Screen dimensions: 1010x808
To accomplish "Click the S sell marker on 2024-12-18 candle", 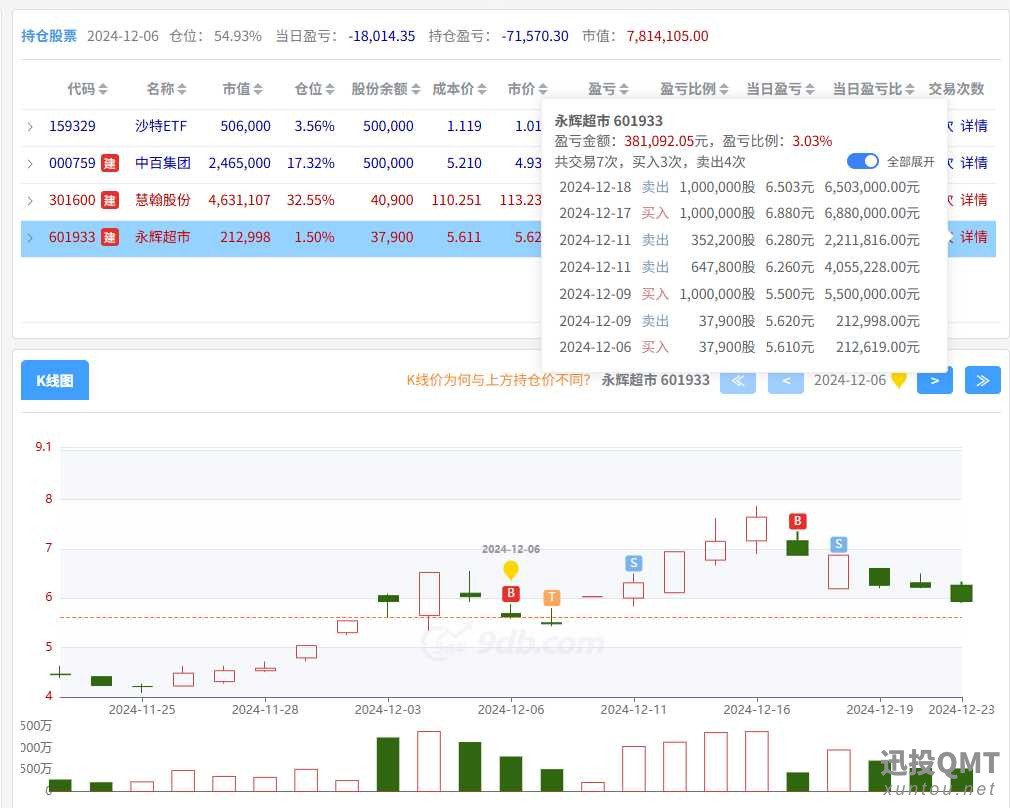I will pos(839,544).
